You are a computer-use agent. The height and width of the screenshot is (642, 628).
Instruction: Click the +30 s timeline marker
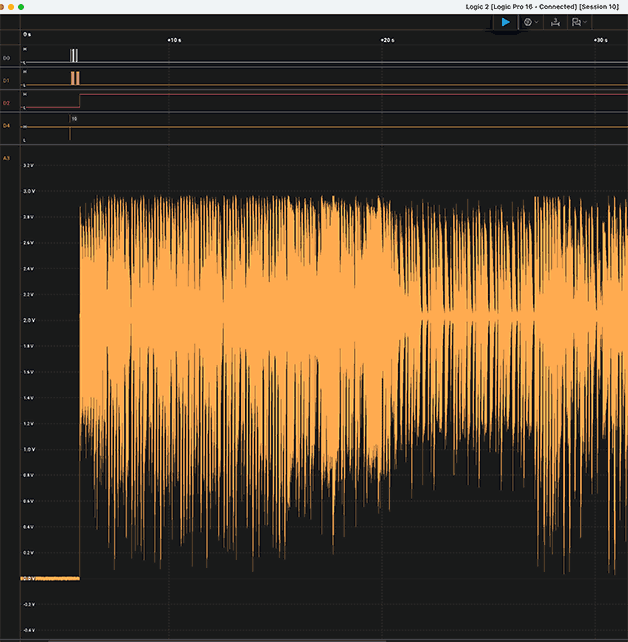click(601, 40)
